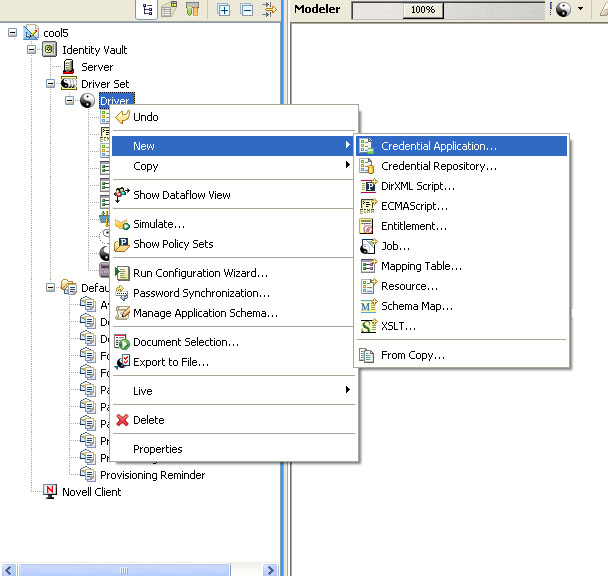The width and height of the screenshot is (608, 576).
Task: Open Properties from the context menu
Action: click(x=157, y=449)
